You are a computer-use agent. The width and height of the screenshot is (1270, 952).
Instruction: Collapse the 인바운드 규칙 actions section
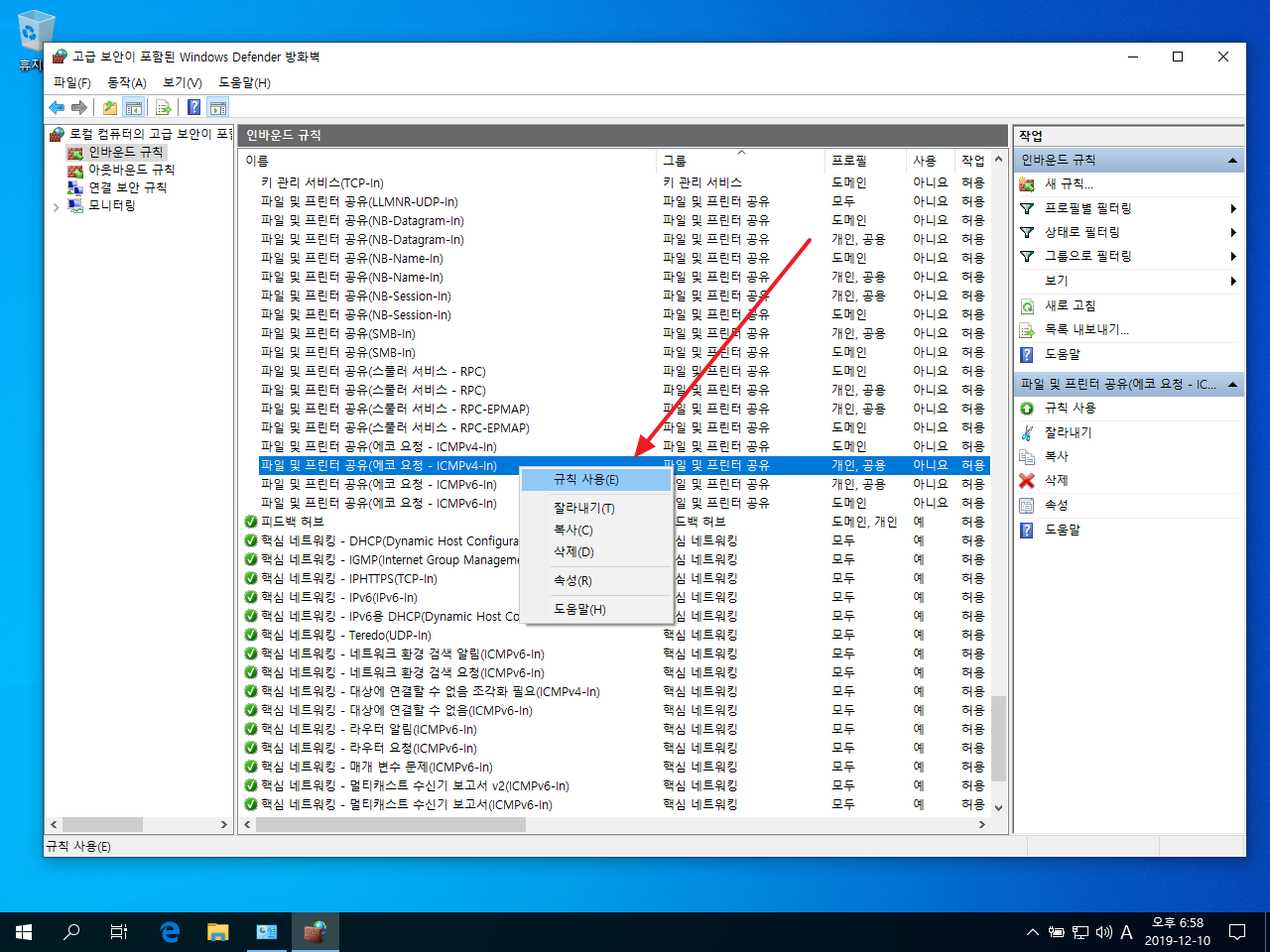tap(1232, 161)
